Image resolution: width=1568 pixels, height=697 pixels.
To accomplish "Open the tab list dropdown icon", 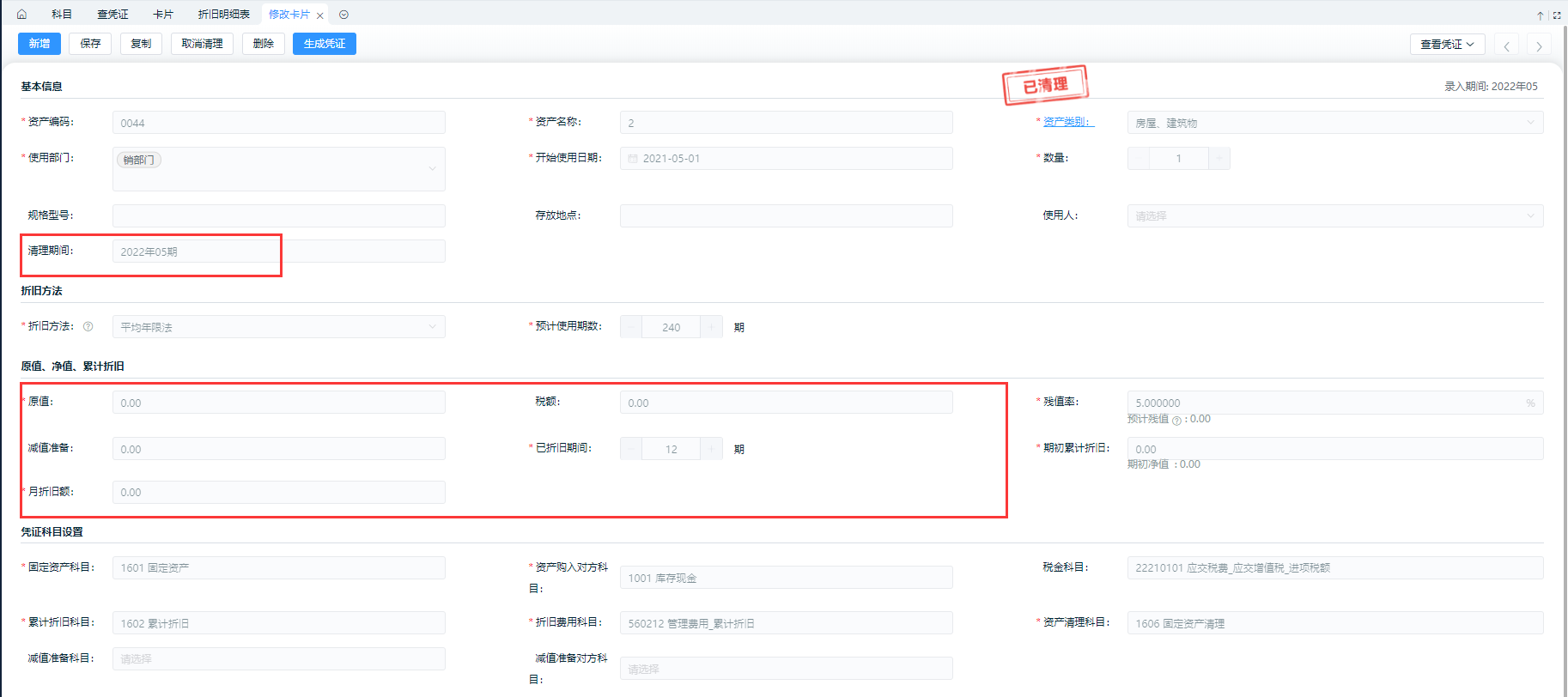I will click(343, 15).
